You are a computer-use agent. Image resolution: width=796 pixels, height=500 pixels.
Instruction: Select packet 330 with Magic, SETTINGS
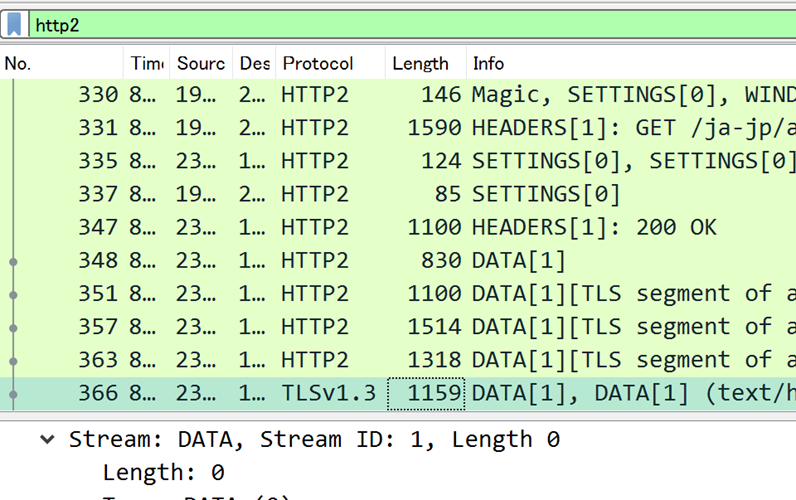[x=400, y=95]
